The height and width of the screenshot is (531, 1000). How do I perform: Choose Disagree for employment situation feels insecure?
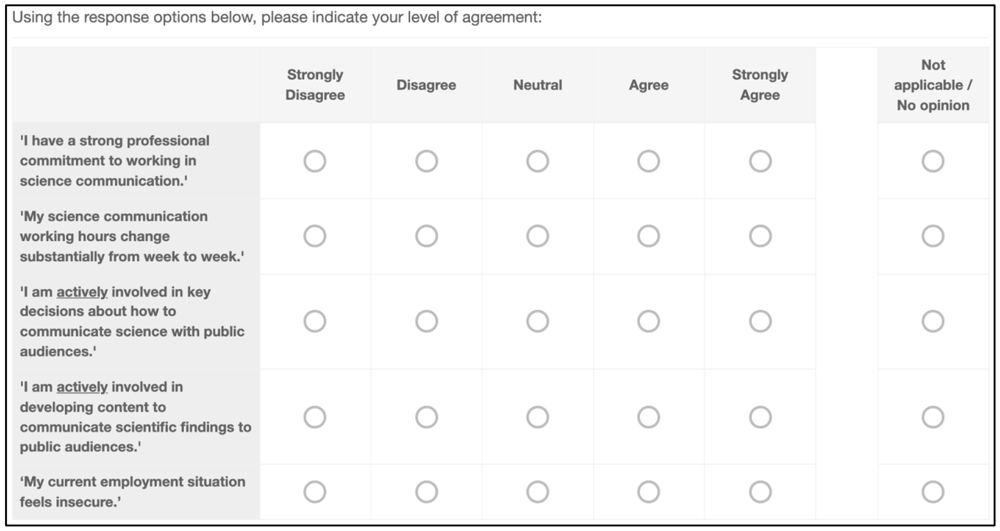pyautogui.click(x=427, y=491)
